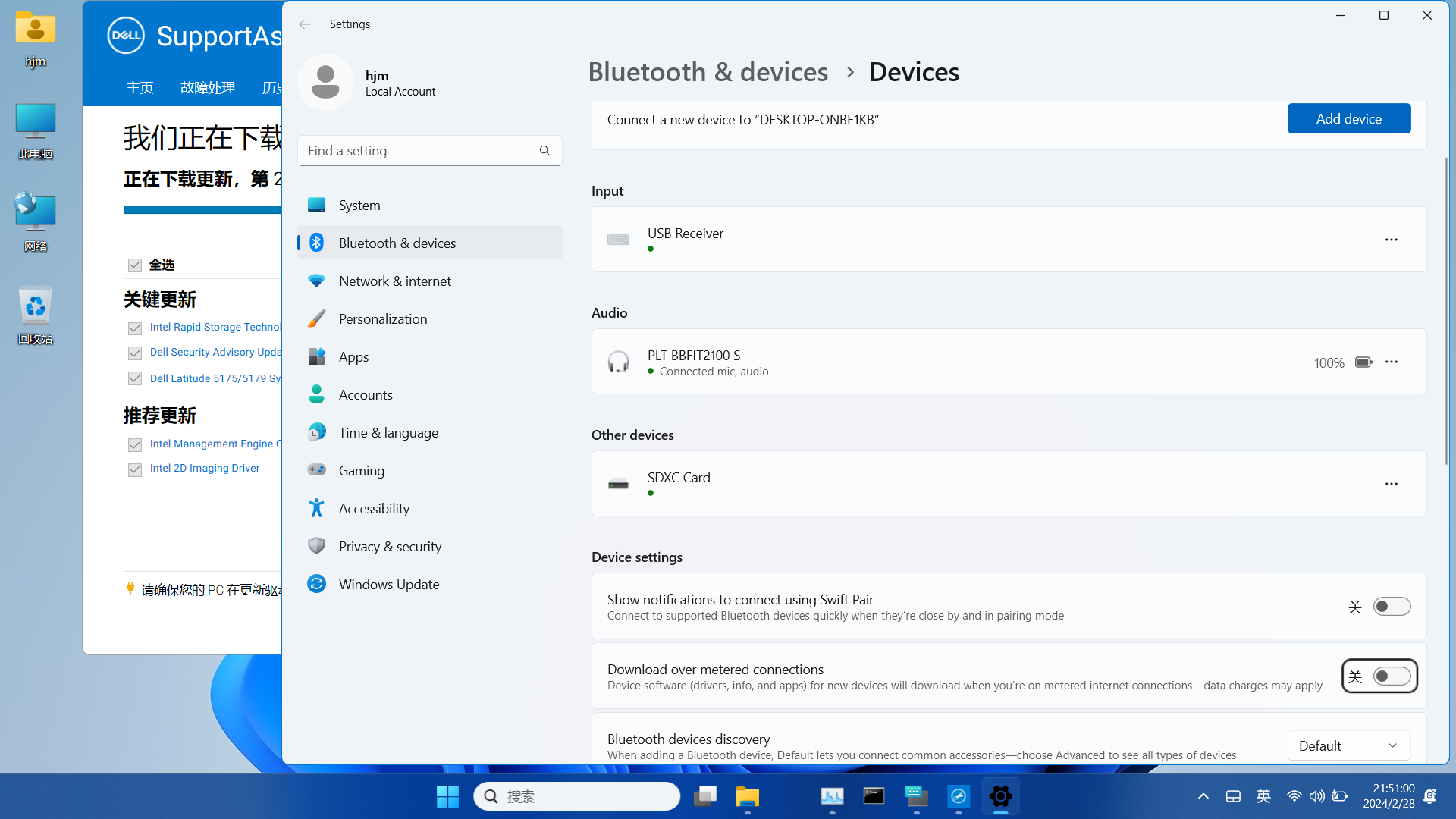This screenshot has width=1456, height=819.
Task: Select Windows Update in sidebar
Action: click(429, 584)
